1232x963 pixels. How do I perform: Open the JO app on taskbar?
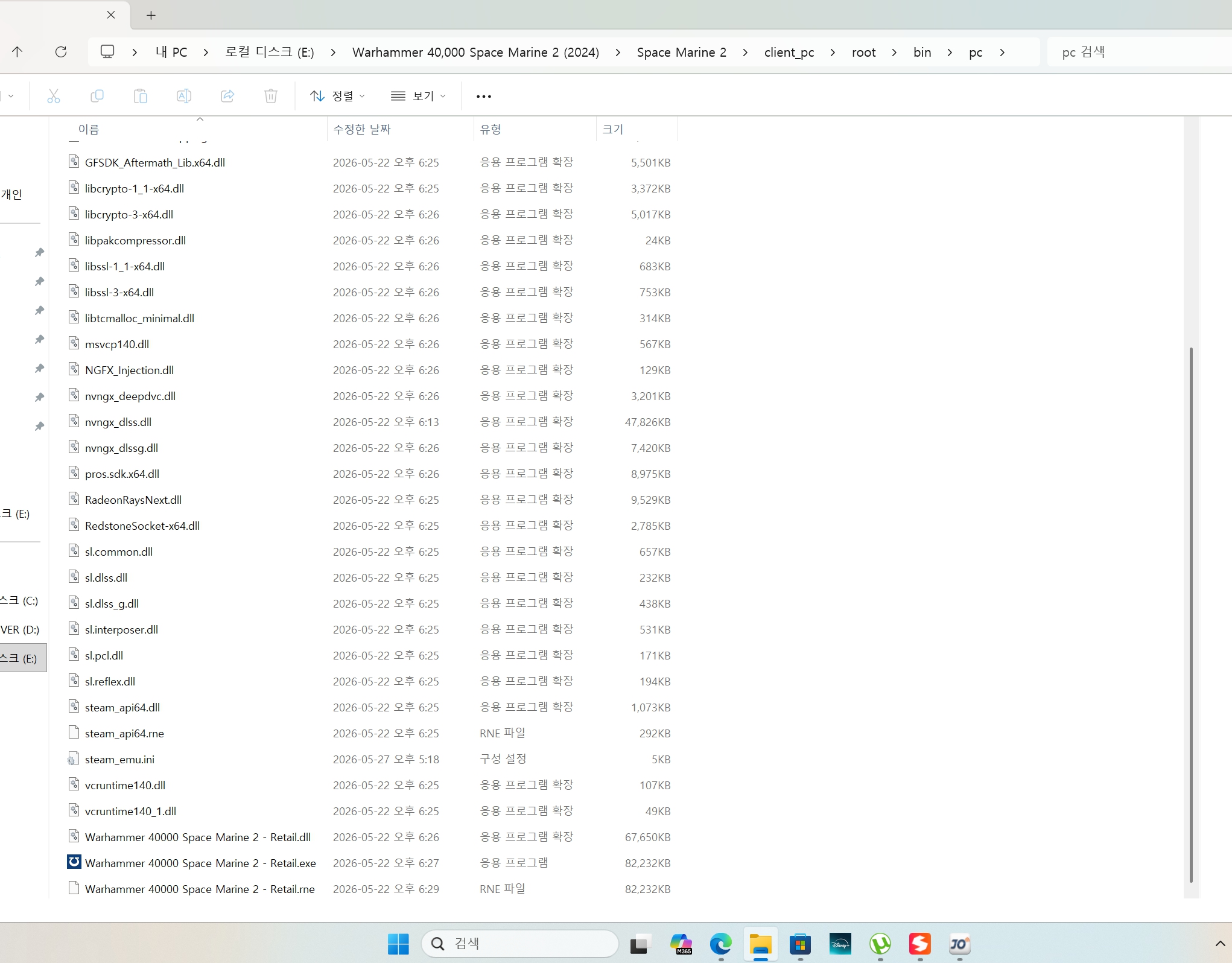coord(960,944)
